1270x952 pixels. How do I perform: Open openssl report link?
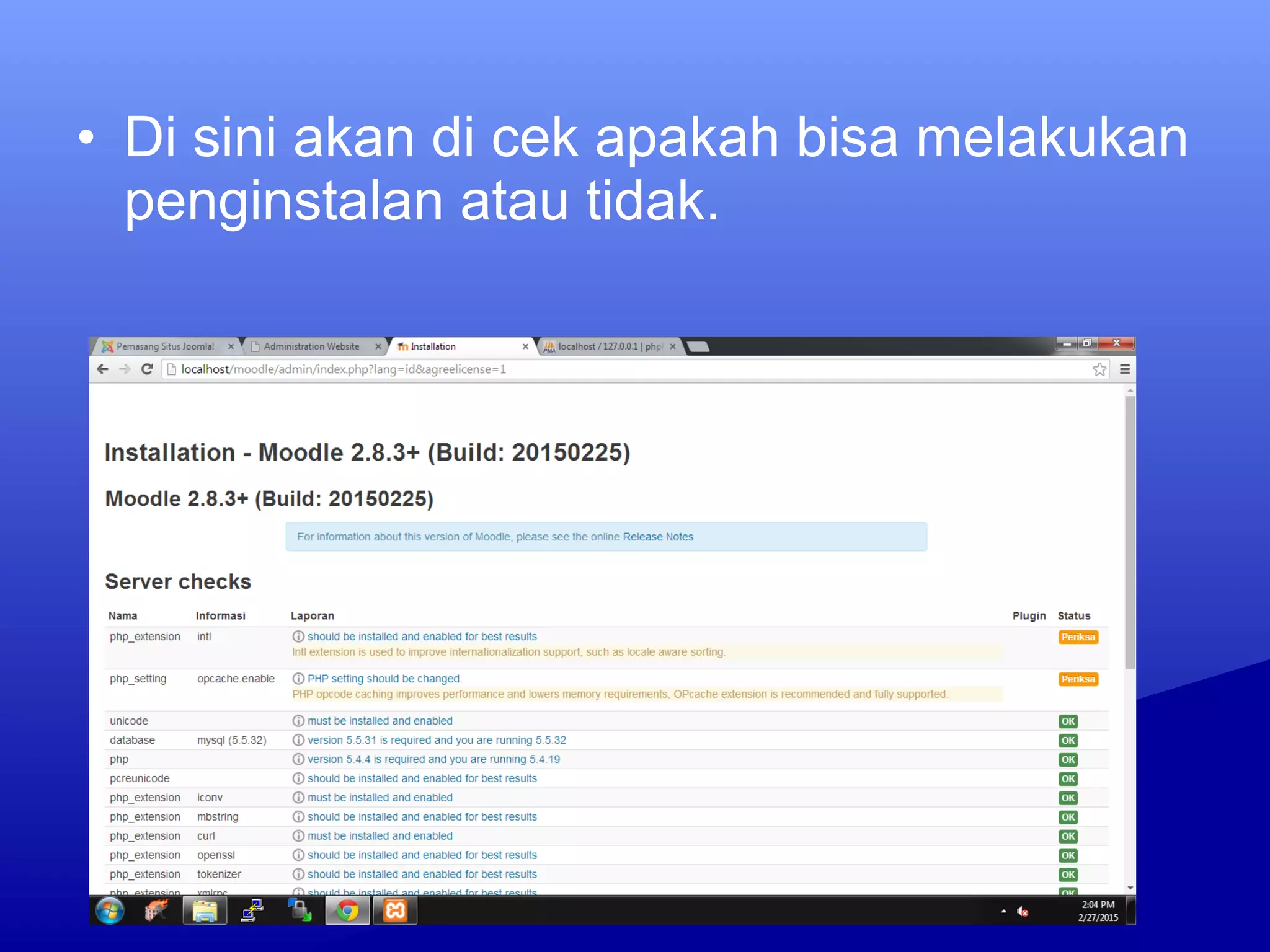click(422, 855)
